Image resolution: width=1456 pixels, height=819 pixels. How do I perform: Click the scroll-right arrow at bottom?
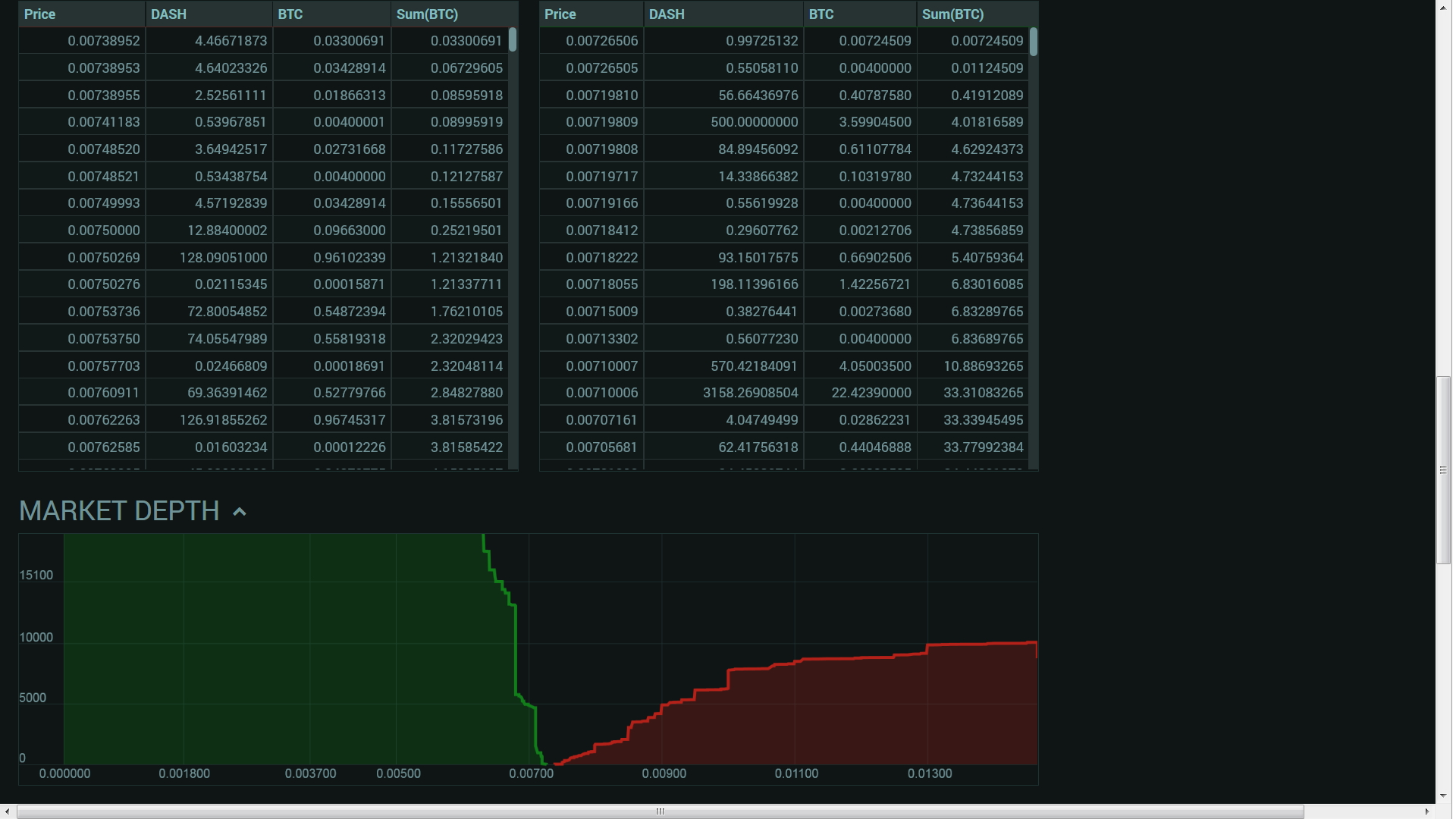(x=1427, y=811)
